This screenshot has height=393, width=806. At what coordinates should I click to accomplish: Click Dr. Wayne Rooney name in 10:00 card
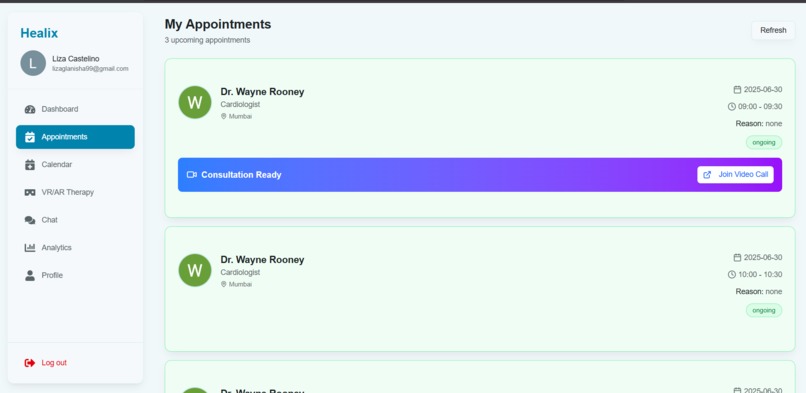coord(262,259)
